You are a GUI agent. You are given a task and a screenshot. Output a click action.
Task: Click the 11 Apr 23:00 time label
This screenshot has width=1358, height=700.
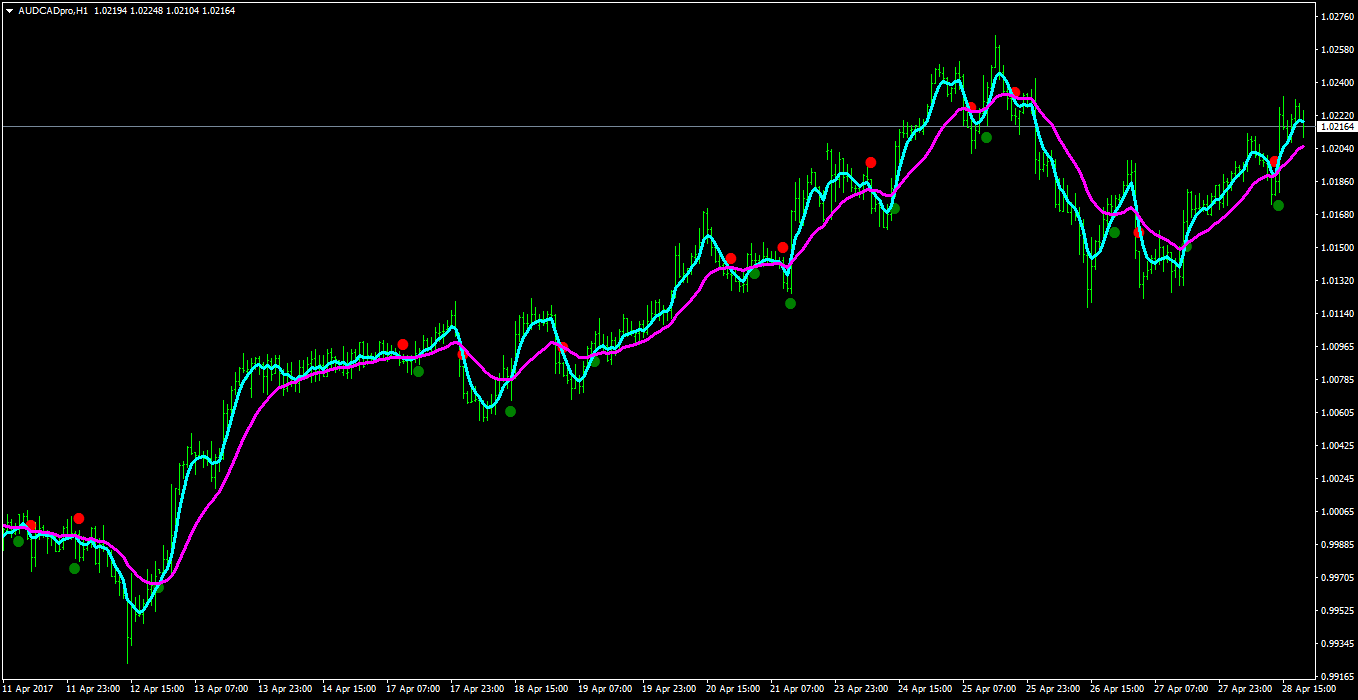pyautogui.click(x=93, y=689)
